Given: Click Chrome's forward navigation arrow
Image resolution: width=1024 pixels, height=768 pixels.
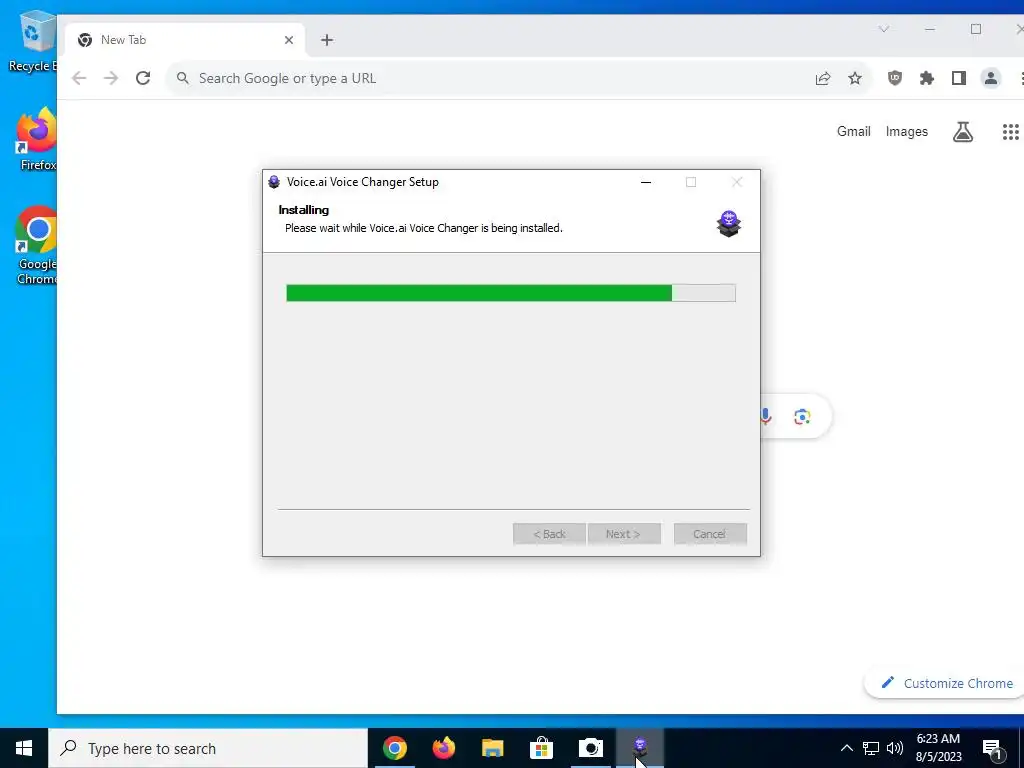Looking at the screenshot, I should [x=111, y=78].
